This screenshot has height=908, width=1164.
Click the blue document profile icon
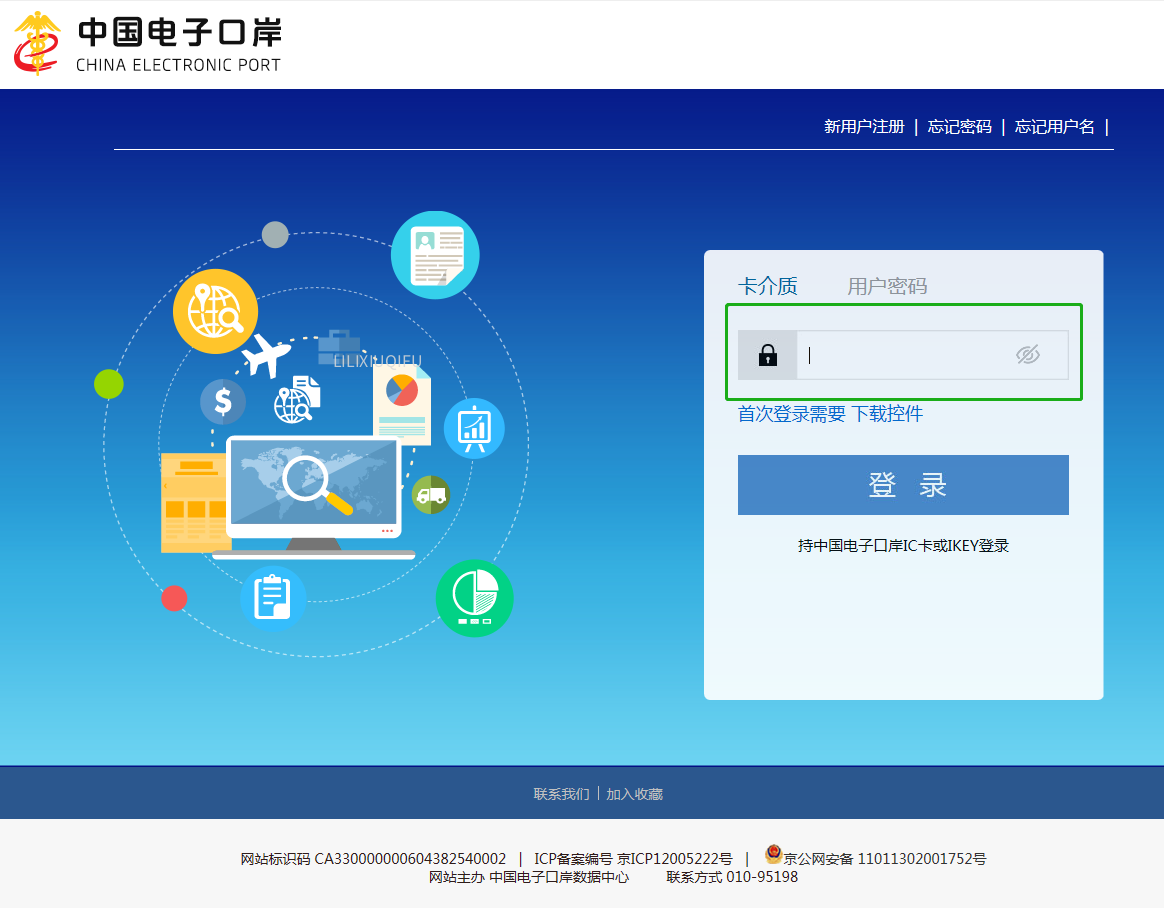[435, 254]
